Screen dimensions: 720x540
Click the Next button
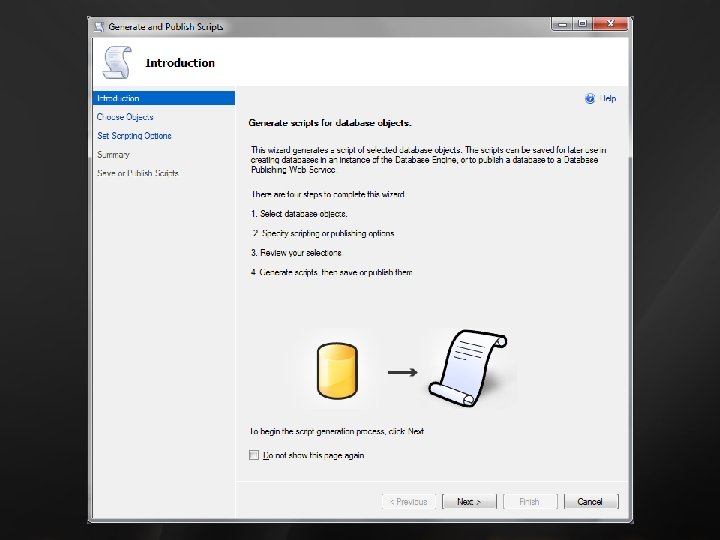pyautogui.click(x=469, y=501)
